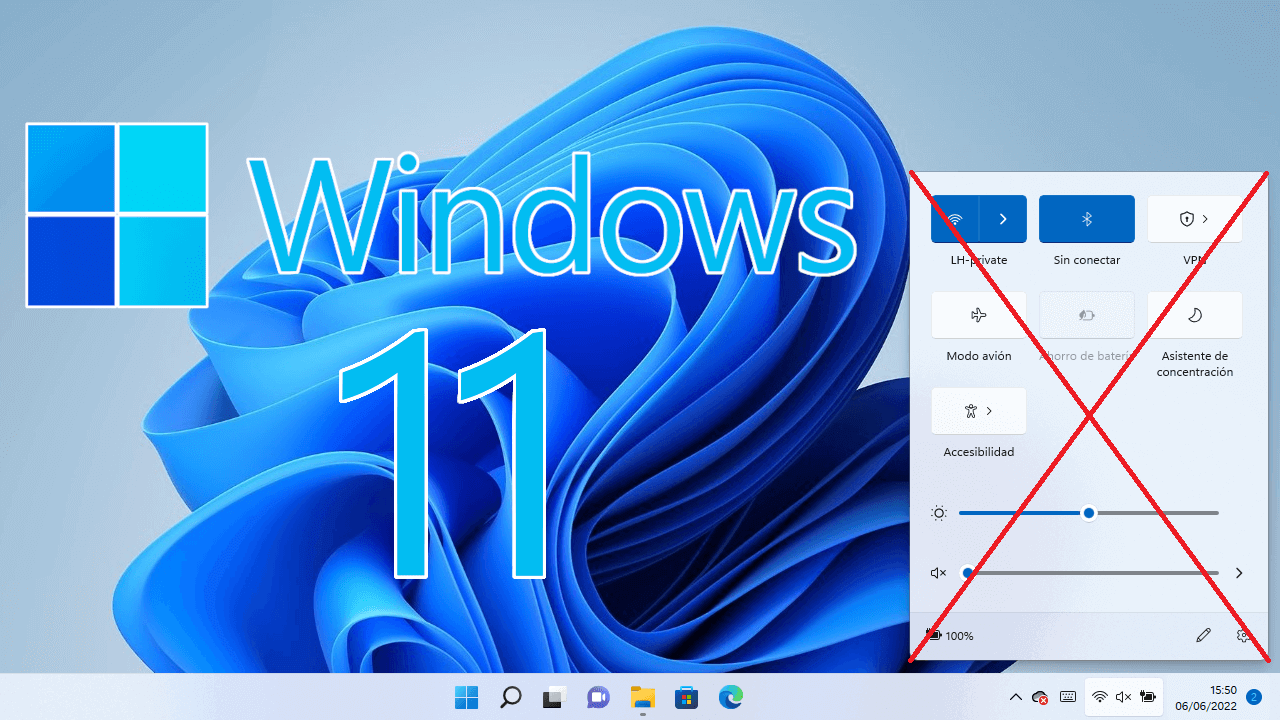Image resolution: width=1280 pixels, height=720 pixels.
Task: Toggle Bluetooth off via Sin conectar tile
Action: [x=1086, y=219]
